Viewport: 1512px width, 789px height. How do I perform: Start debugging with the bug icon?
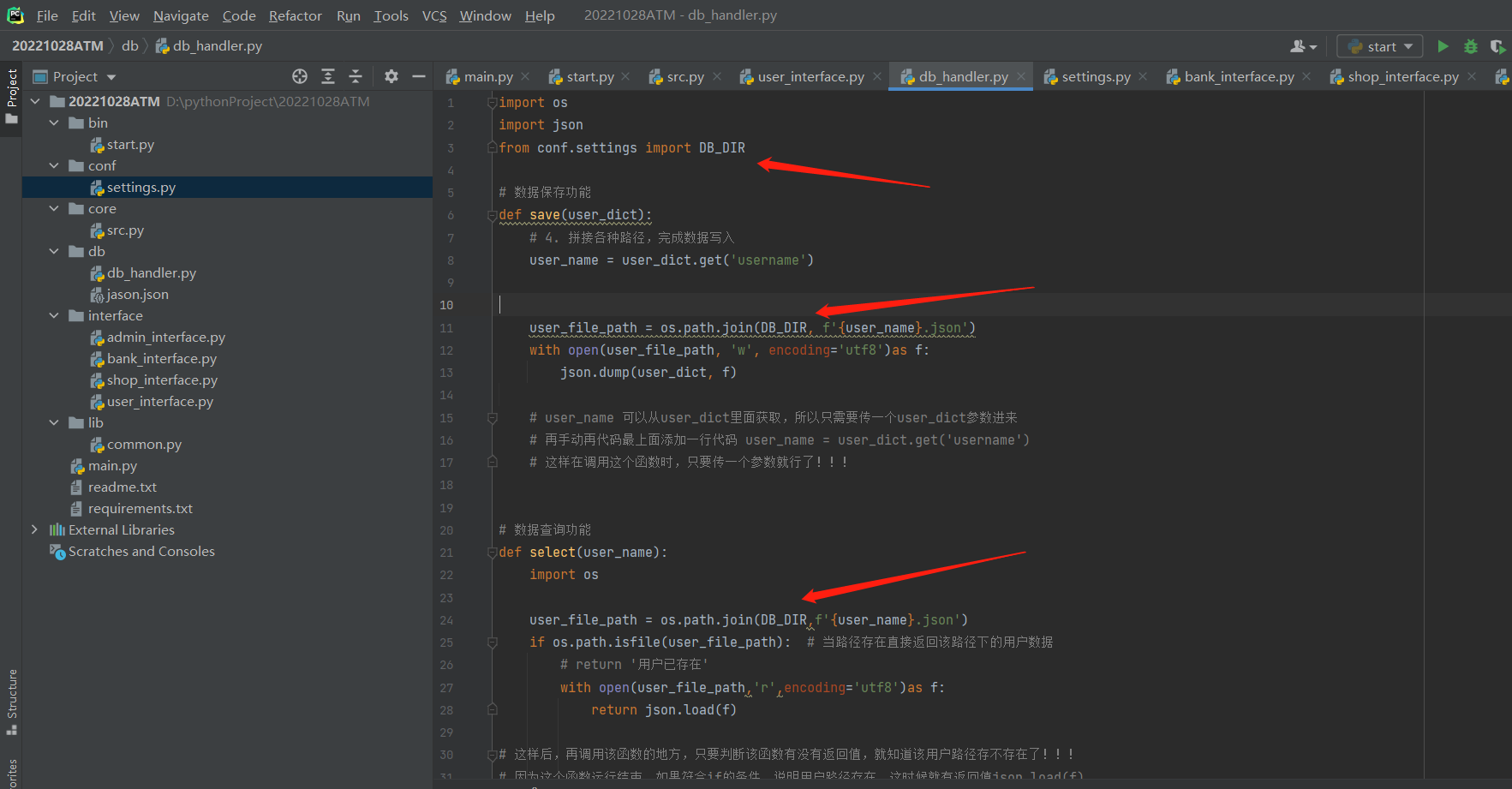[1471, 46]
